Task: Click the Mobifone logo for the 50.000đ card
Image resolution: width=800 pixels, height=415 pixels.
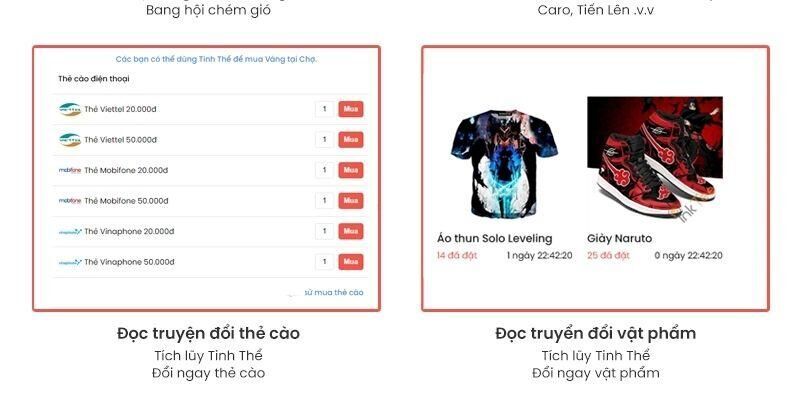Action: 70,201
